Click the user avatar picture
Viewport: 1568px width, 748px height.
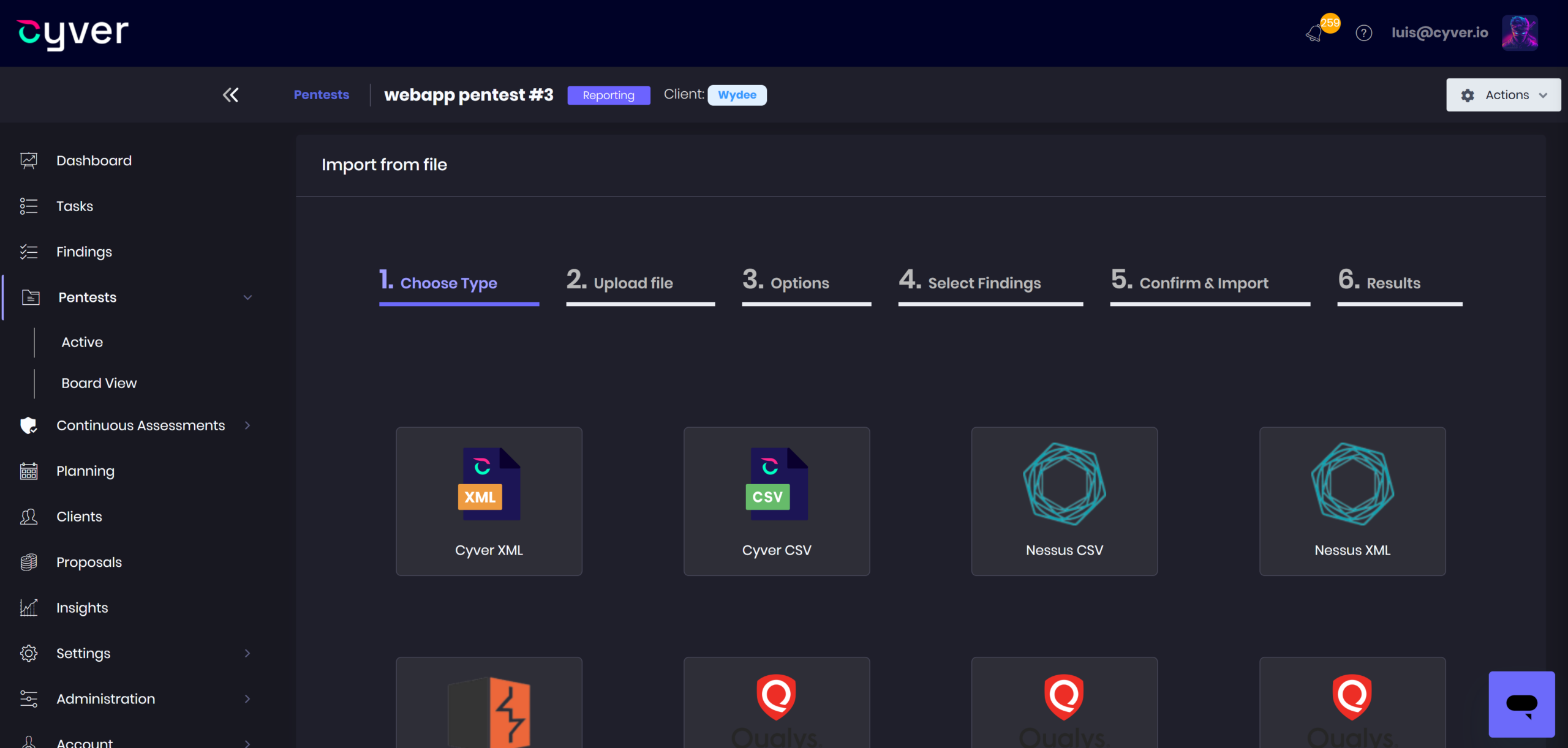pos(1520,32)
